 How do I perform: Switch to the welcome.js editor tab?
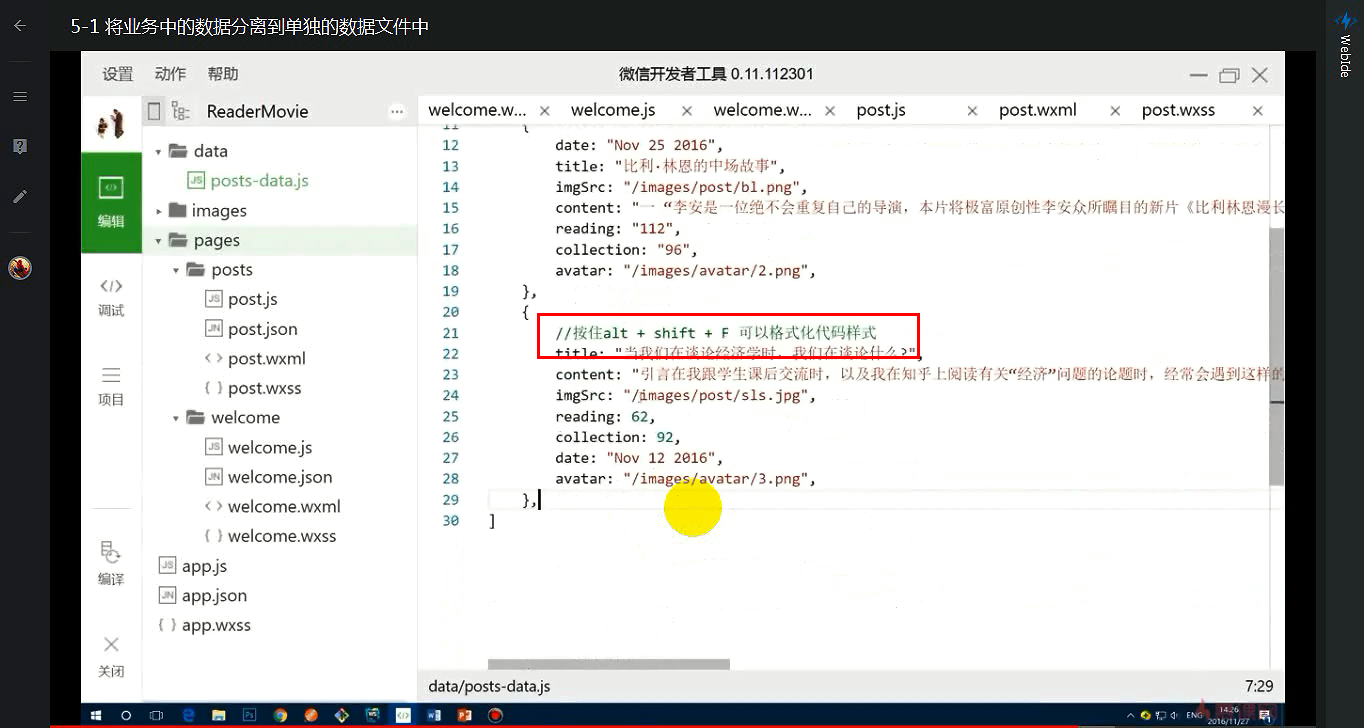(613, 110)
